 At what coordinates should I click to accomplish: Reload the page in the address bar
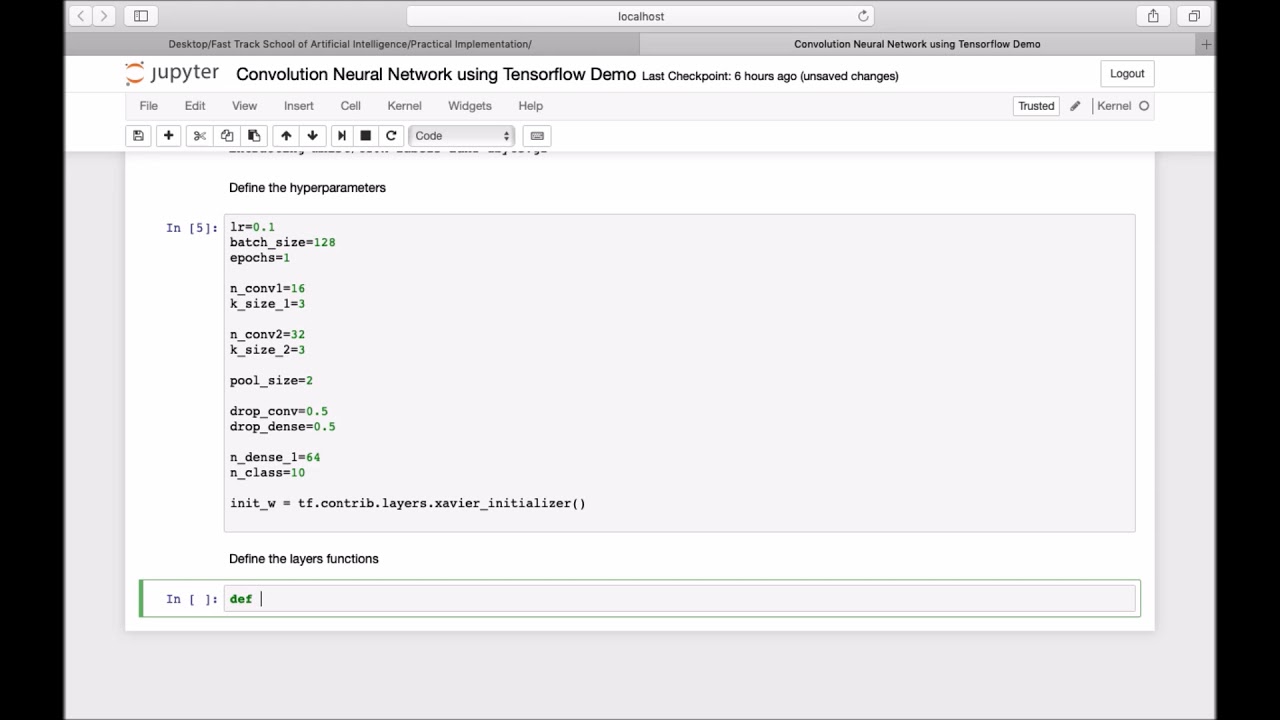[x=863, y=16]
